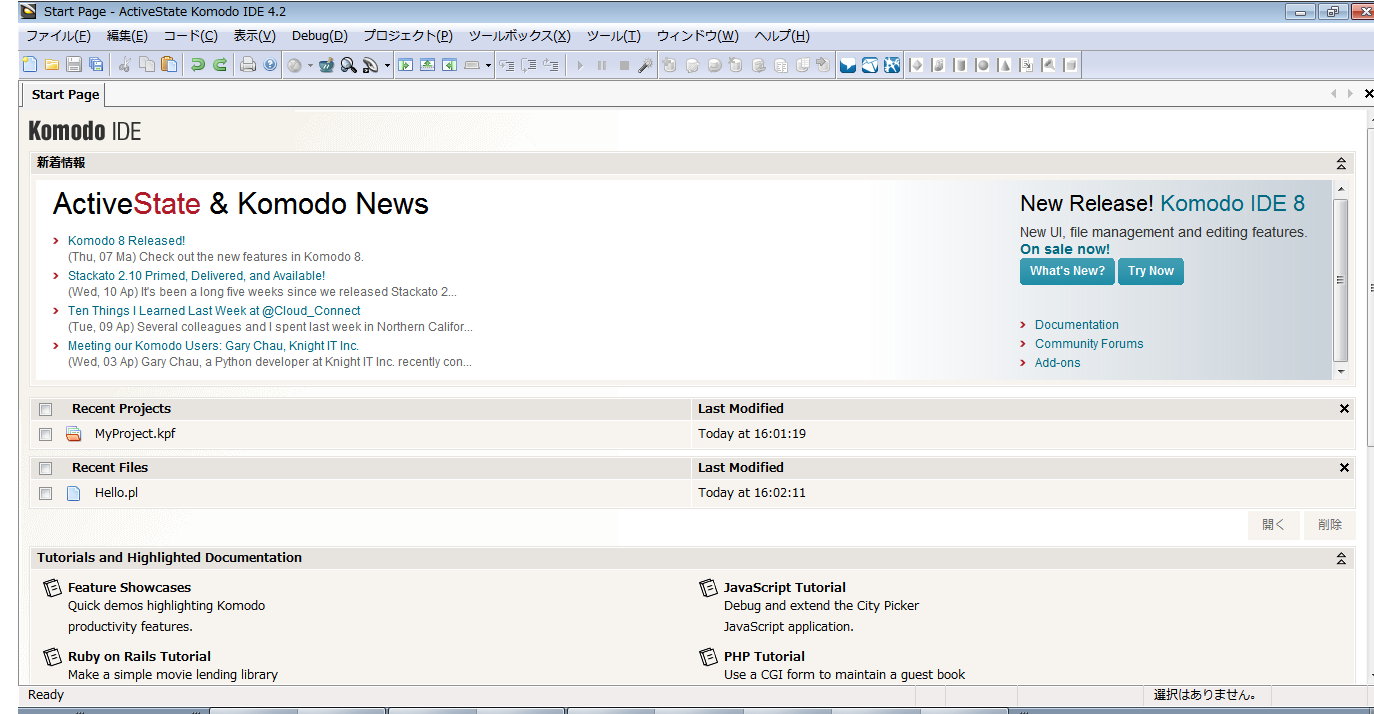
Task: Click the 削除 button
Action: click(x=1329, y=525)
